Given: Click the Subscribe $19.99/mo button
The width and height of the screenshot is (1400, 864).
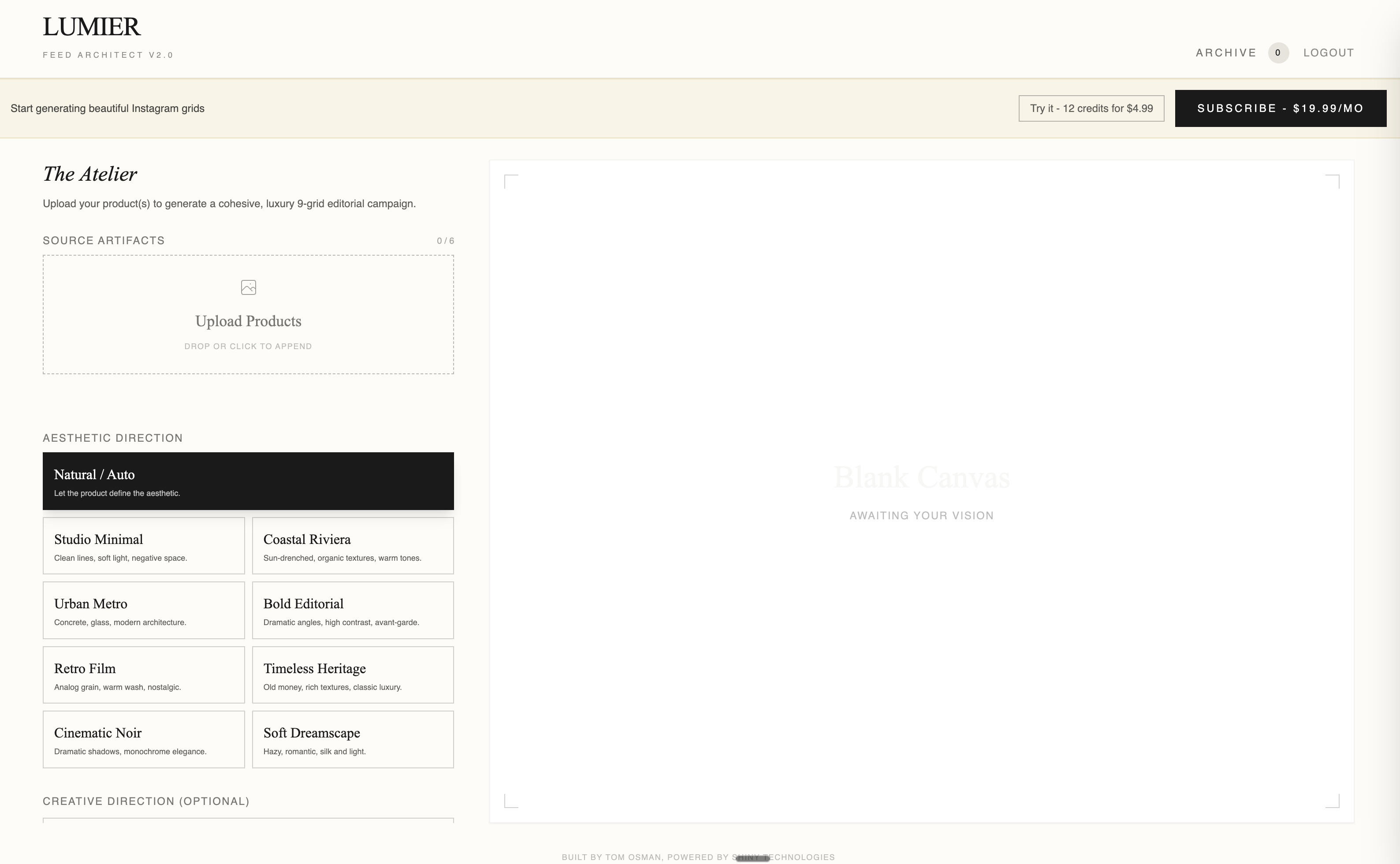Looking at the screenshot, I should click(x=1280, y=108).
